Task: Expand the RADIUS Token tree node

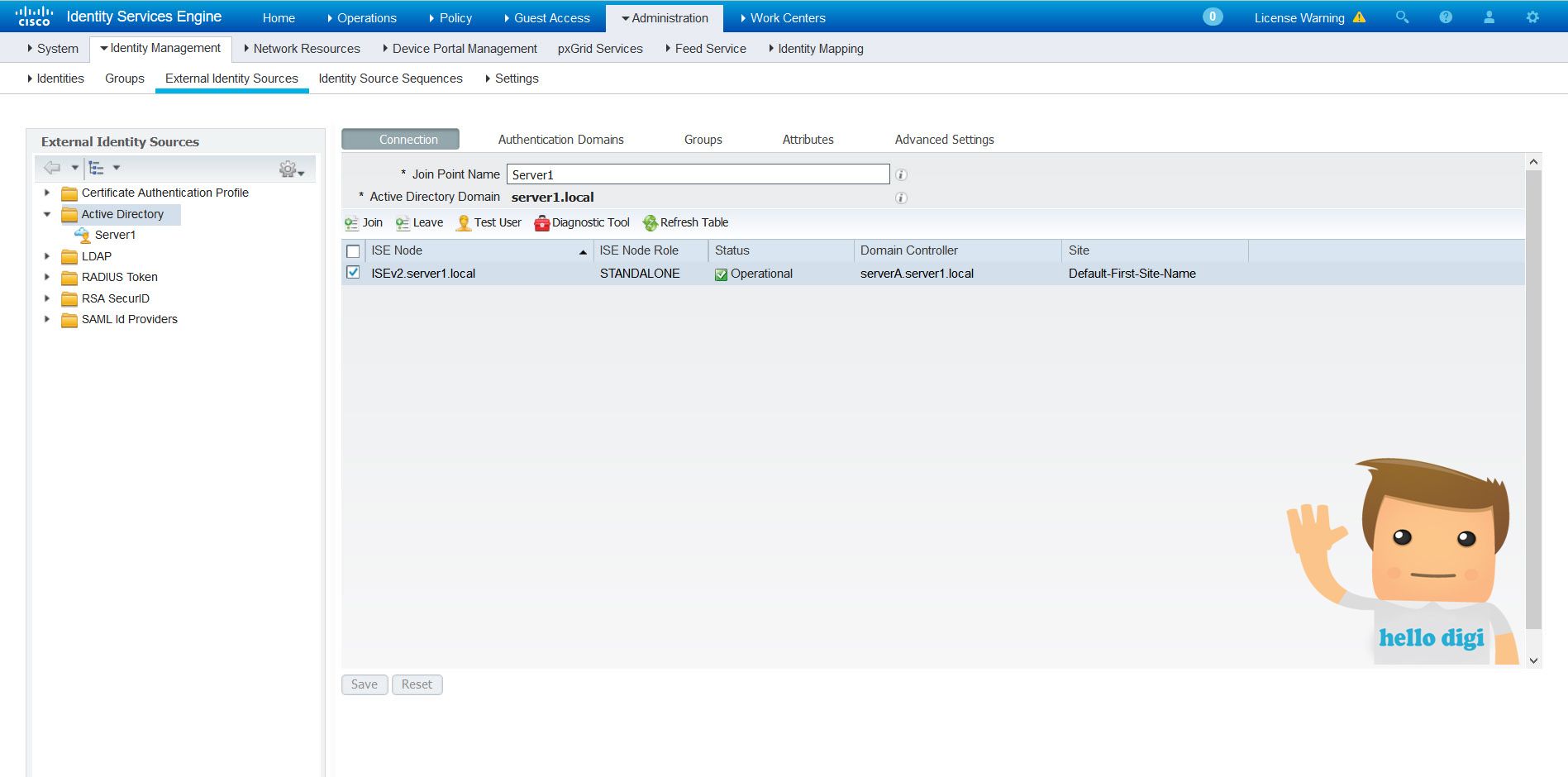Action: tap(47, 277)
